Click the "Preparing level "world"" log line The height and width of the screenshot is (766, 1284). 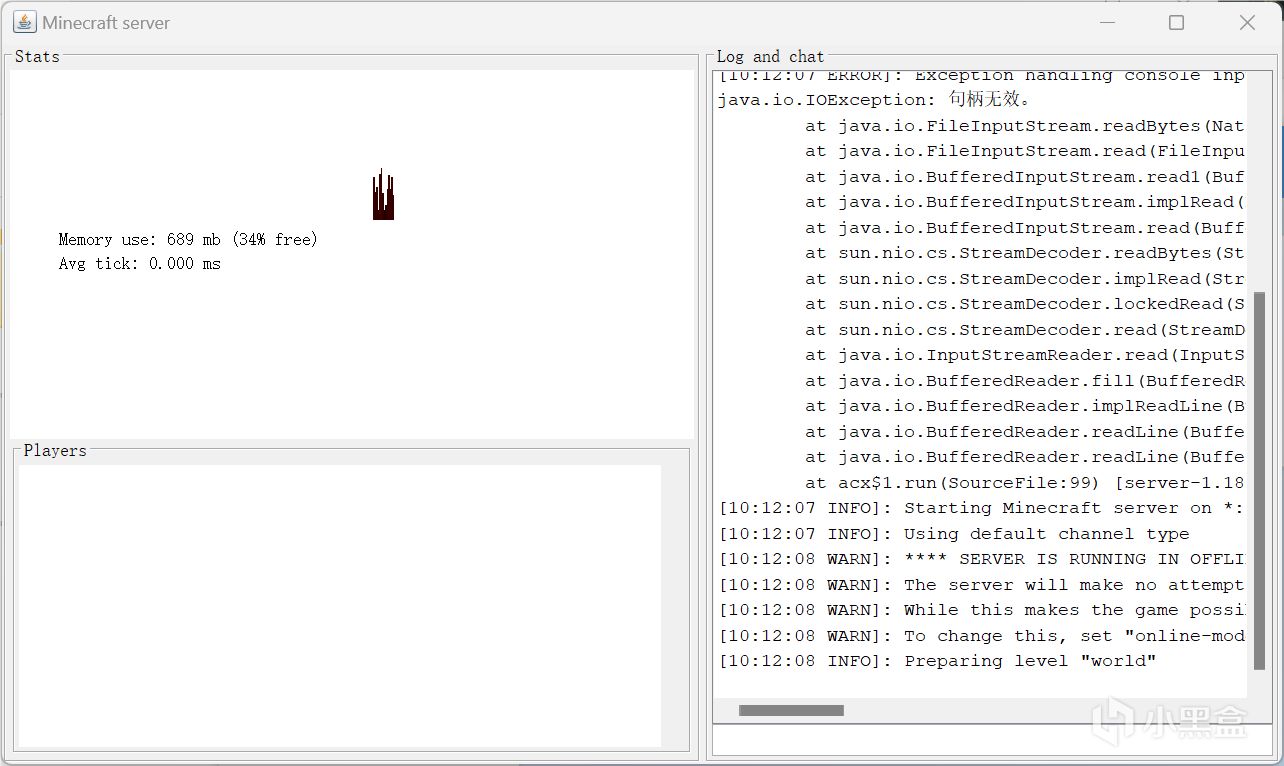[938, 661]
